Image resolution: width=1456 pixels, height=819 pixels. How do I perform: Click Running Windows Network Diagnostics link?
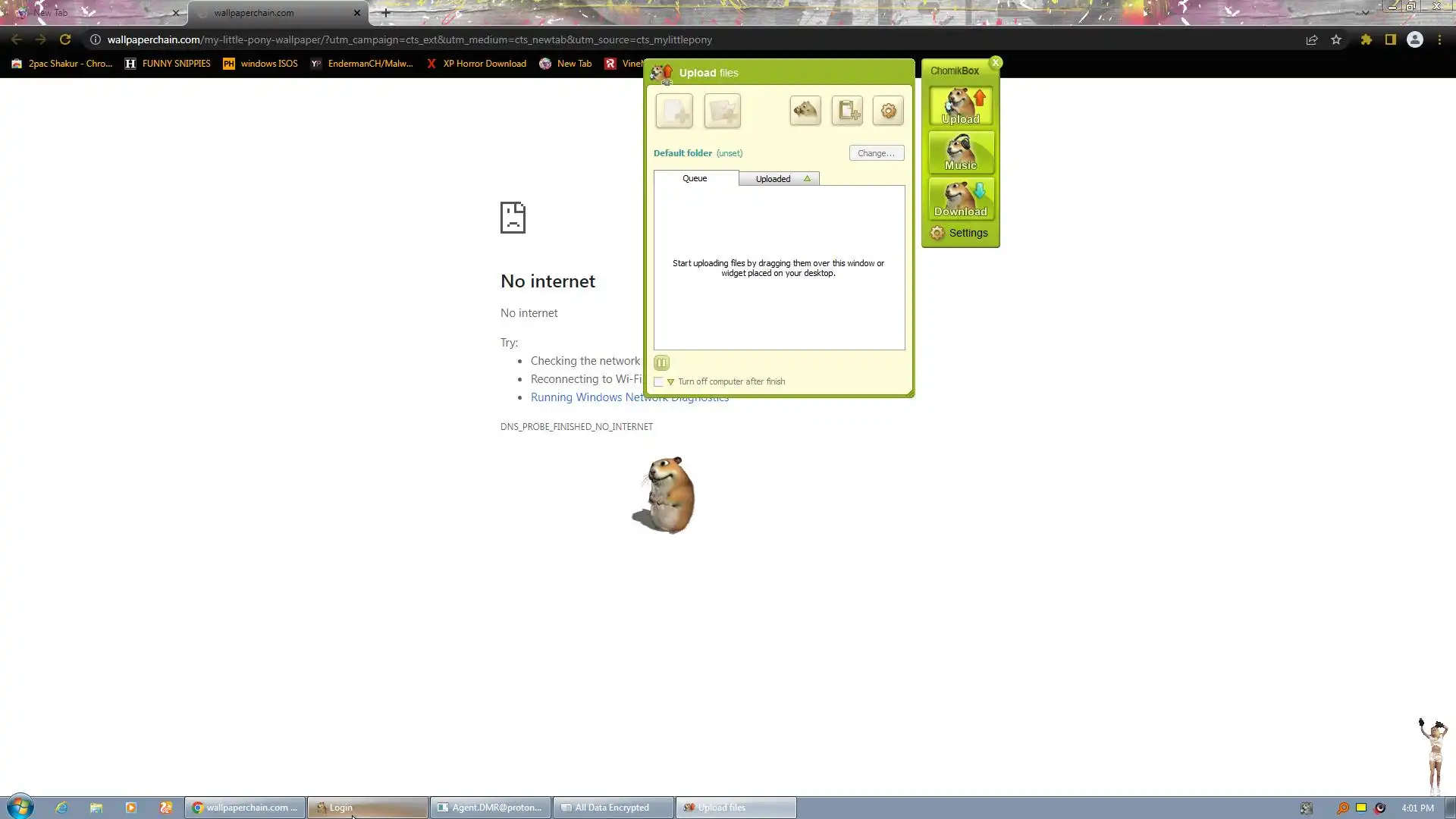tap(584, 397)
